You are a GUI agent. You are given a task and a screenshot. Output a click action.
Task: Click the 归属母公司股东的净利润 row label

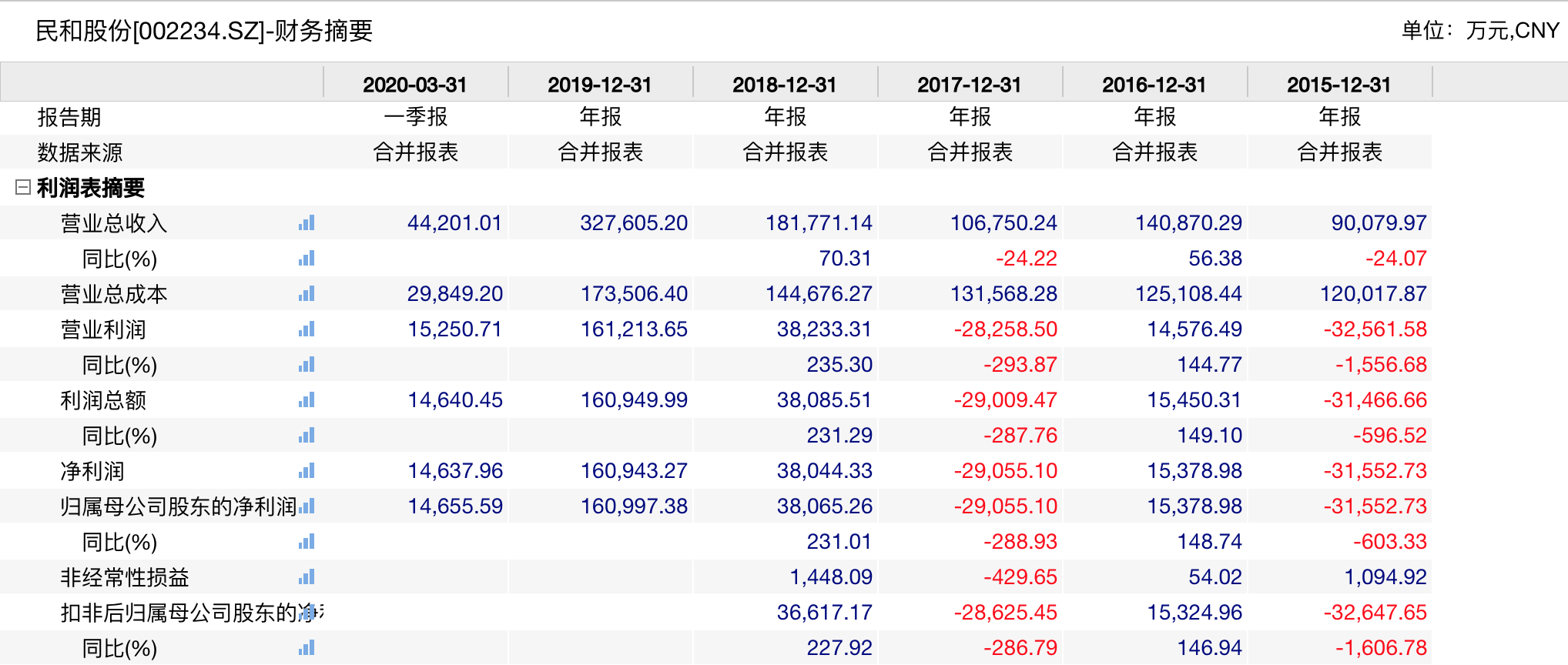click(x=179, y=506)
